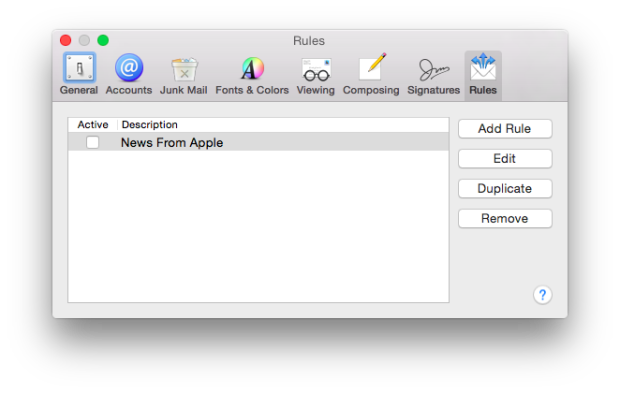Screen dimensions: 620x393
Task: Close the Rules window with red button
Action: click(66, 40)
